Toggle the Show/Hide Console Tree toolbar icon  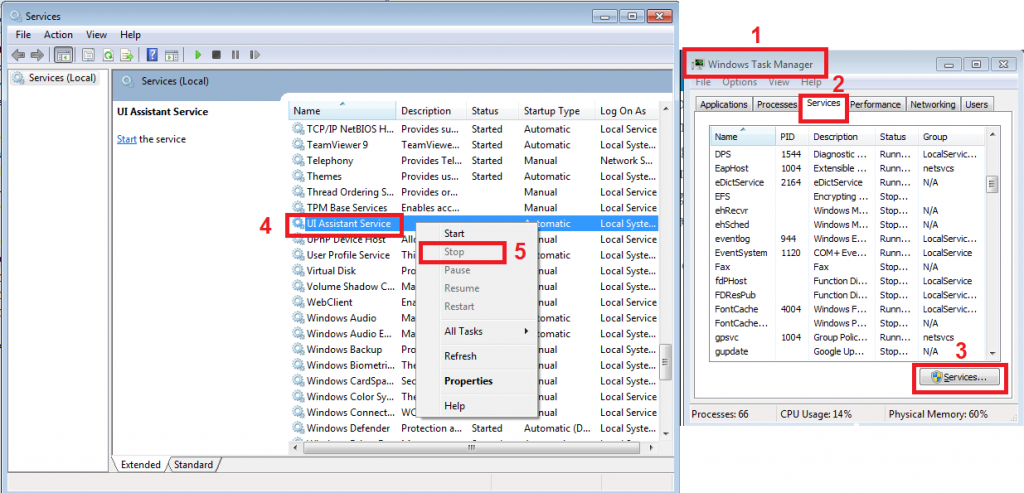point(63,55)
